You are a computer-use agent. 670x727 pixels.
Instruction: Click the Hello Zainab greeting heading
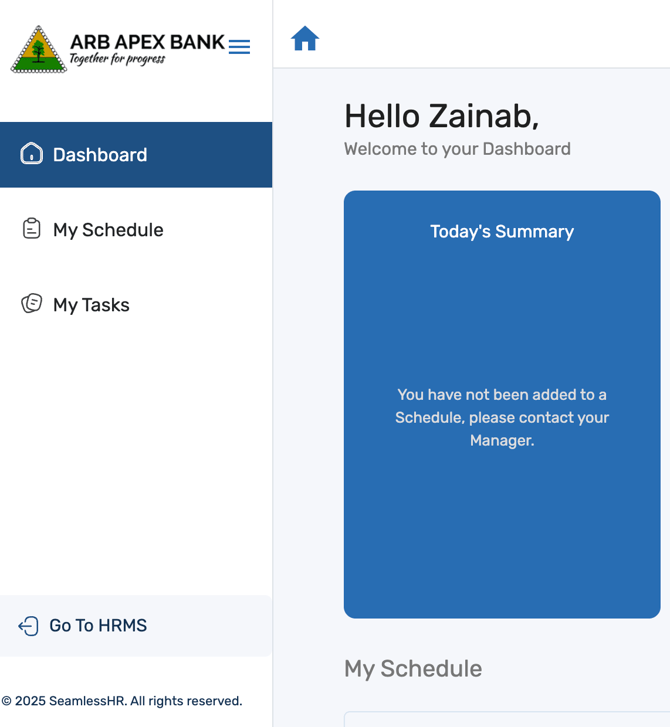tap(441, 117)
